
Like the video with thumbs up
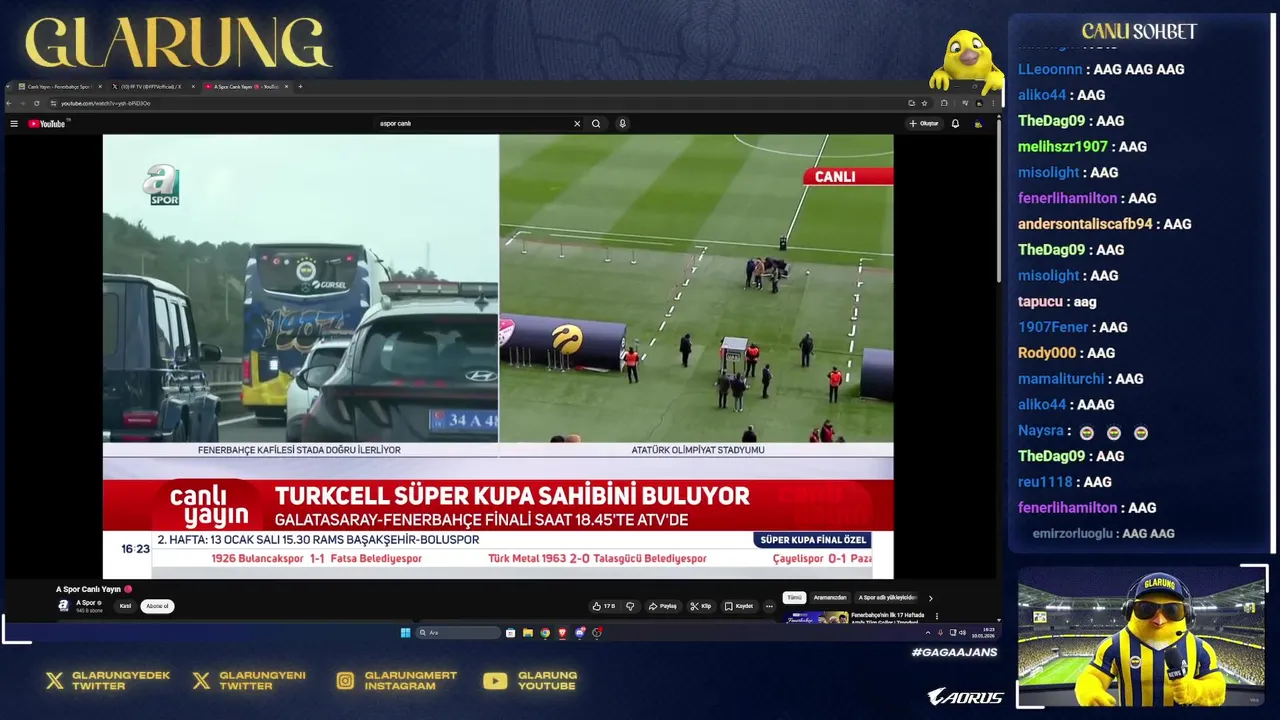click(603, 606)
